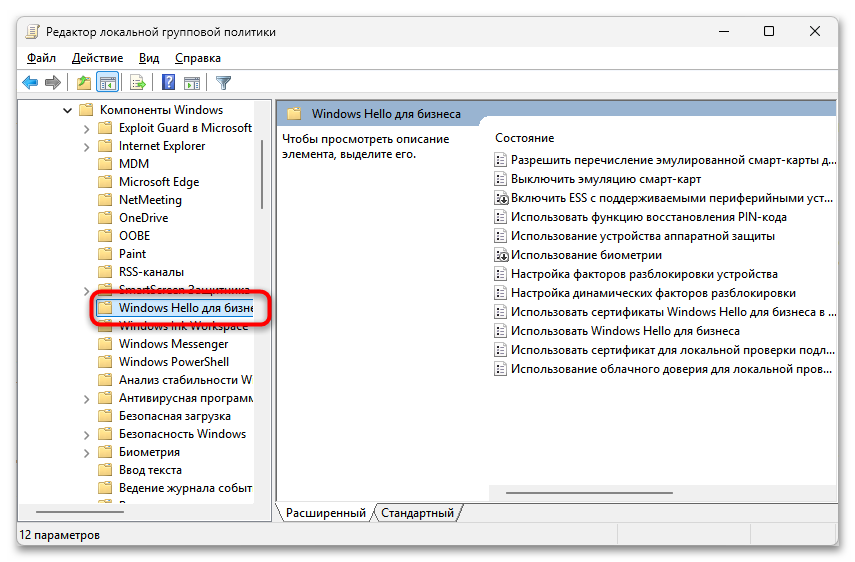Click the NetMeeting folder icon
This screenshot has width=855, height=562.
coord(105,200)
